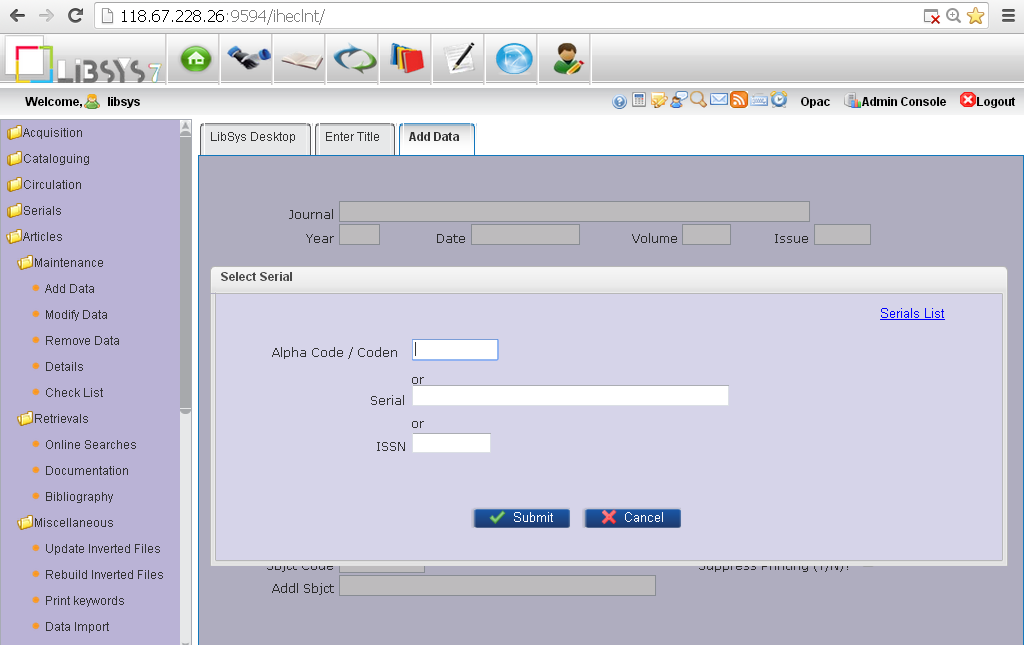Select the pen and paper toolbar icon
This screenshot has height=645, width=1024.
(458, 58)
